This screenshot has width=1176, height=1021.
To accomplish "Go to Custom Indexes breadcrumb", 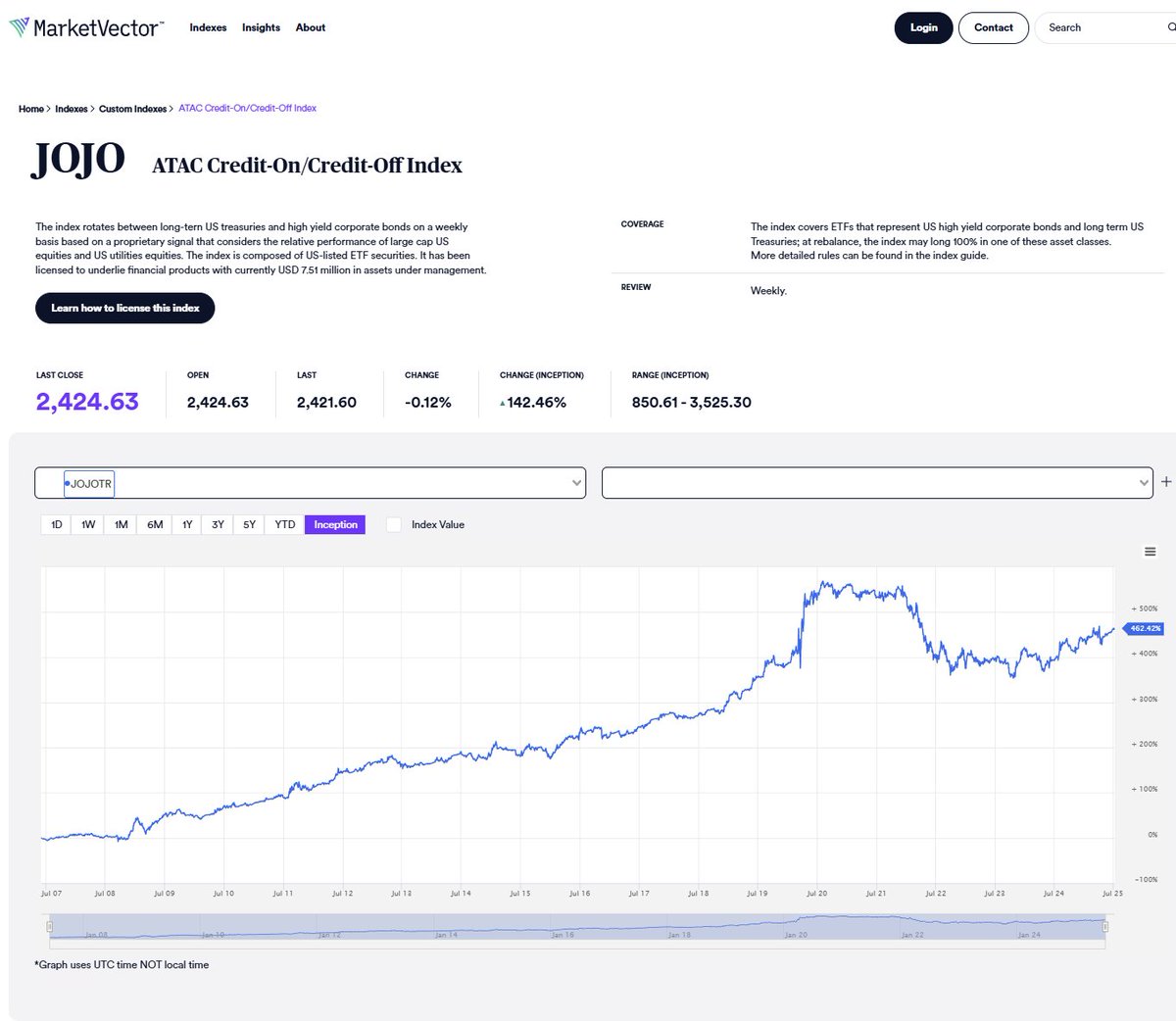I will point(132,109).
